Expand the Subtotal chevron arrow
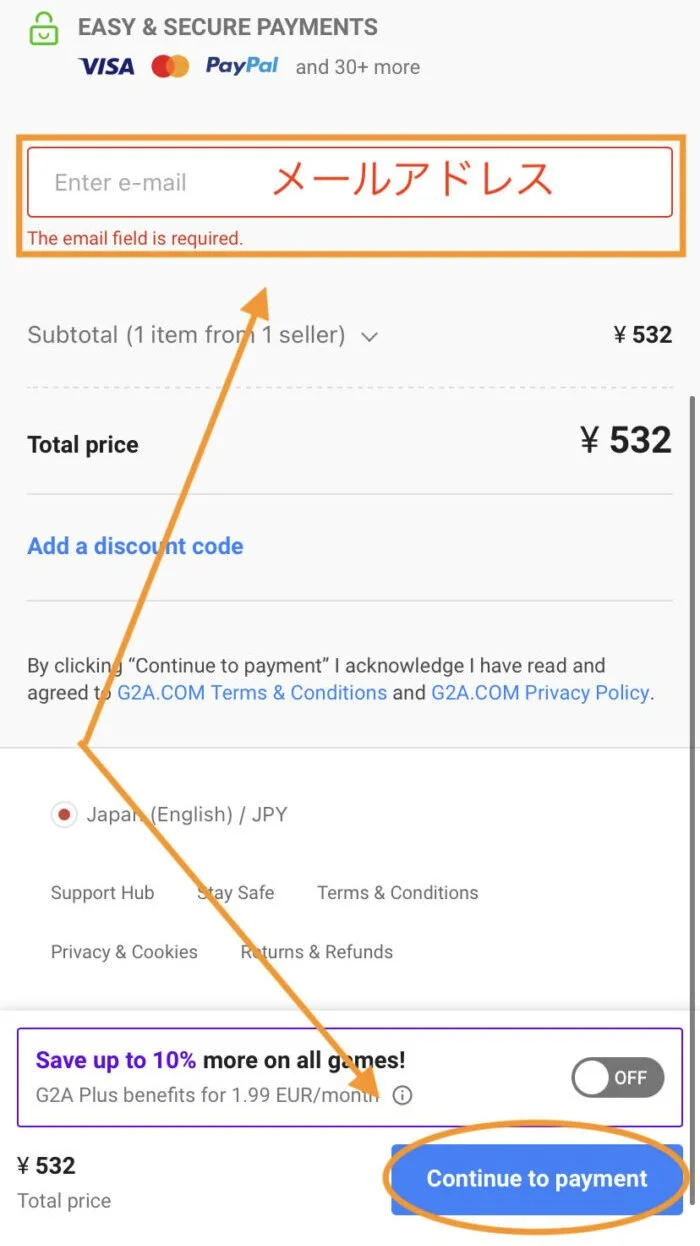700x1246 pixels. tap(369, 337)
